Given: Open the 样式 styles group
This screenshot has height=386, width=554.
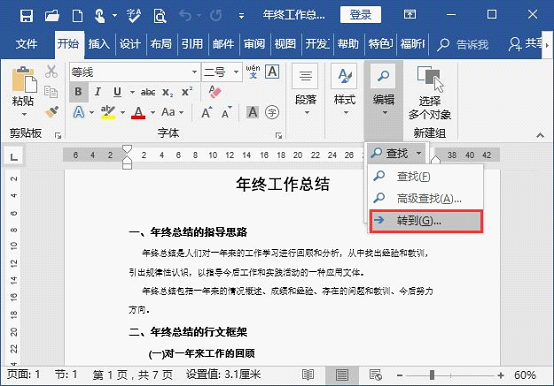Looking at the screenshot, I should (344, 90).
